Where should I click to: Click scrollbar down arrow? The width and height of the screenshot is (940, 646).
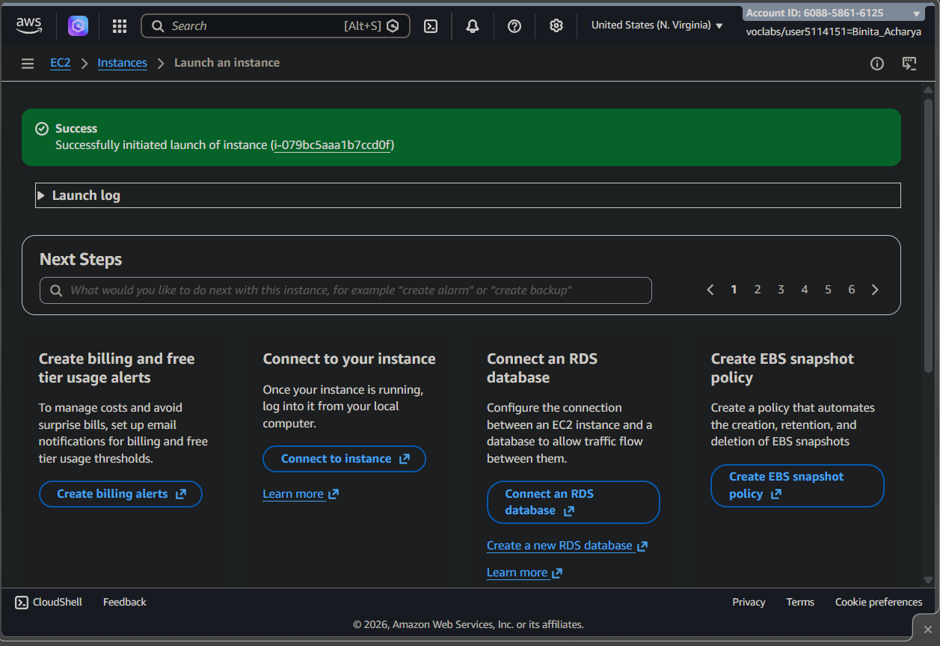928,580
